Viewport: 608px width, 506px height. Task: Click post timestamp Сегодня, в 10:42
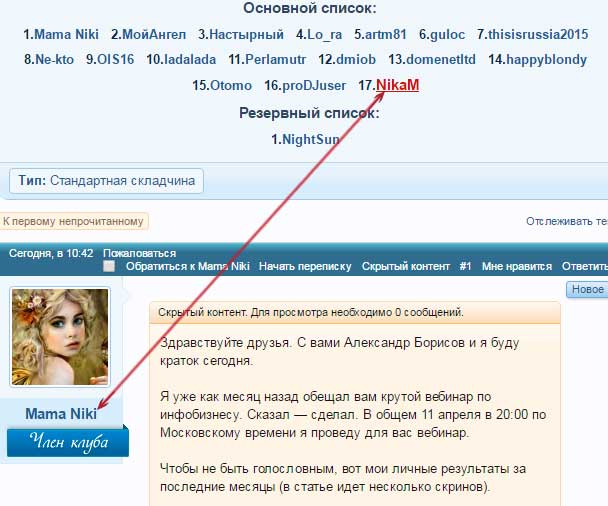click(x=51, y=253)
